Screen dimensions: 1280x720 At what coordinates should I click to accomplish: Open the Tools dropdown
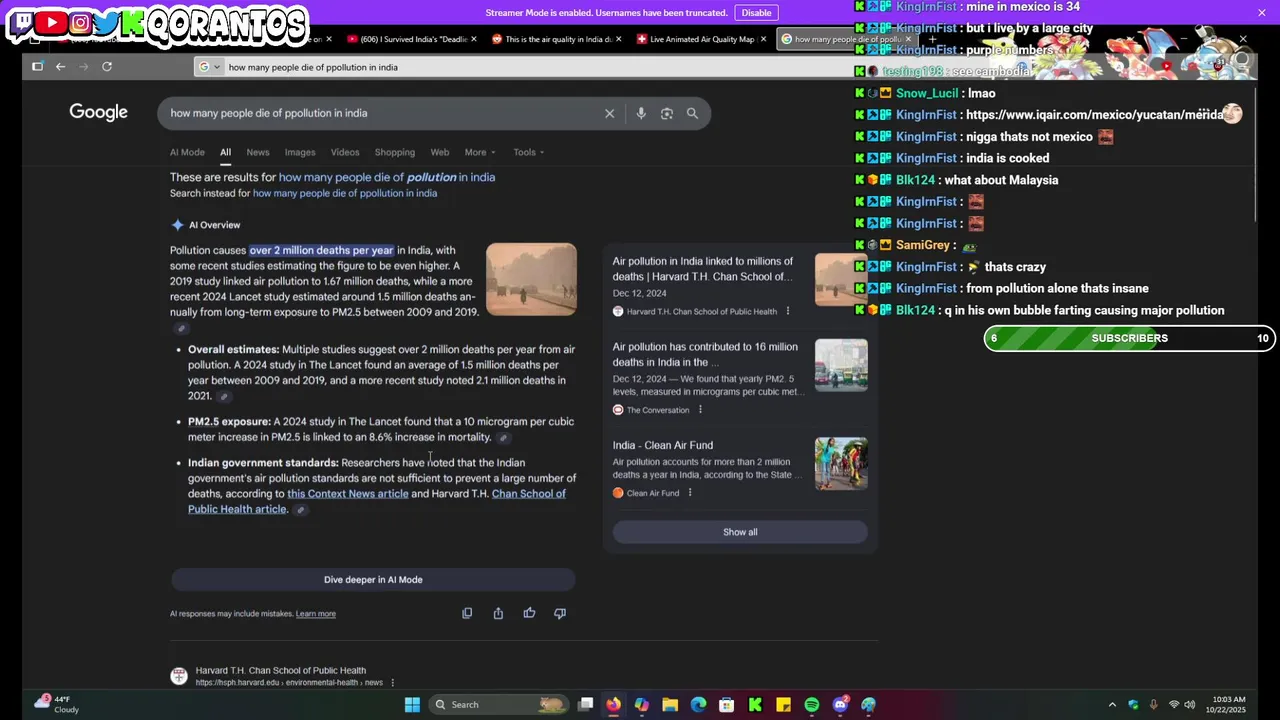pyautogui.click(x=529, y=152)
